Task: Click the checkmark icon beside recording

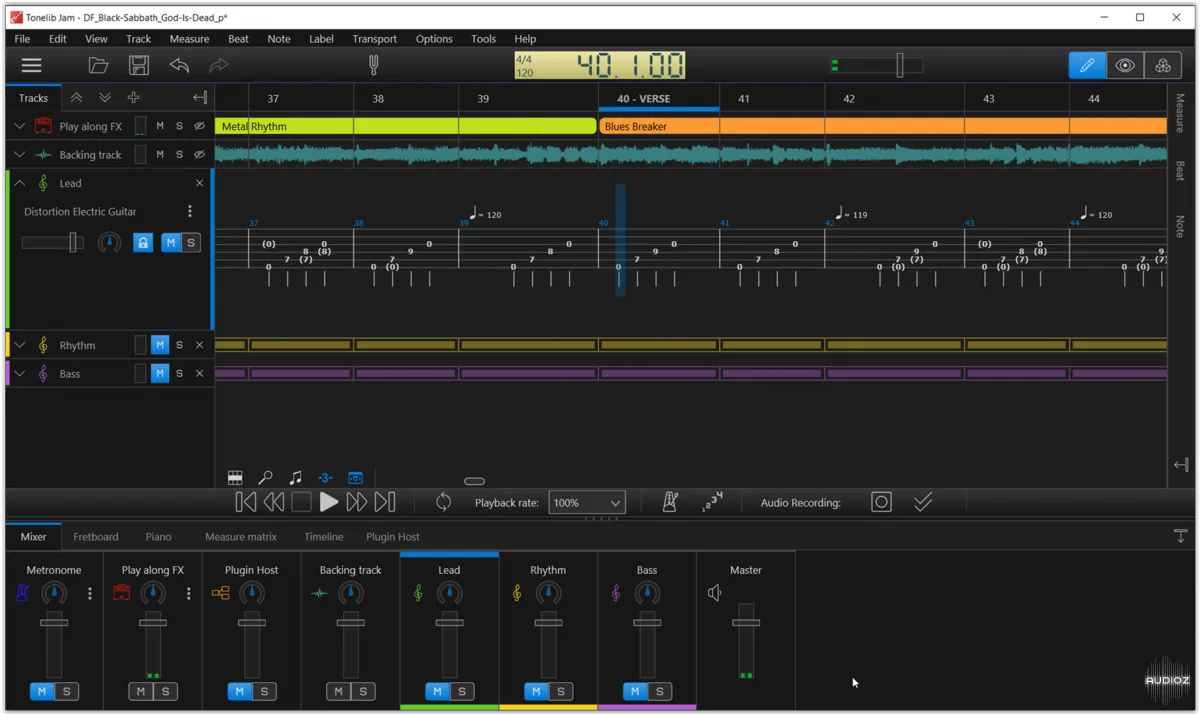Action: pos(923,502)
